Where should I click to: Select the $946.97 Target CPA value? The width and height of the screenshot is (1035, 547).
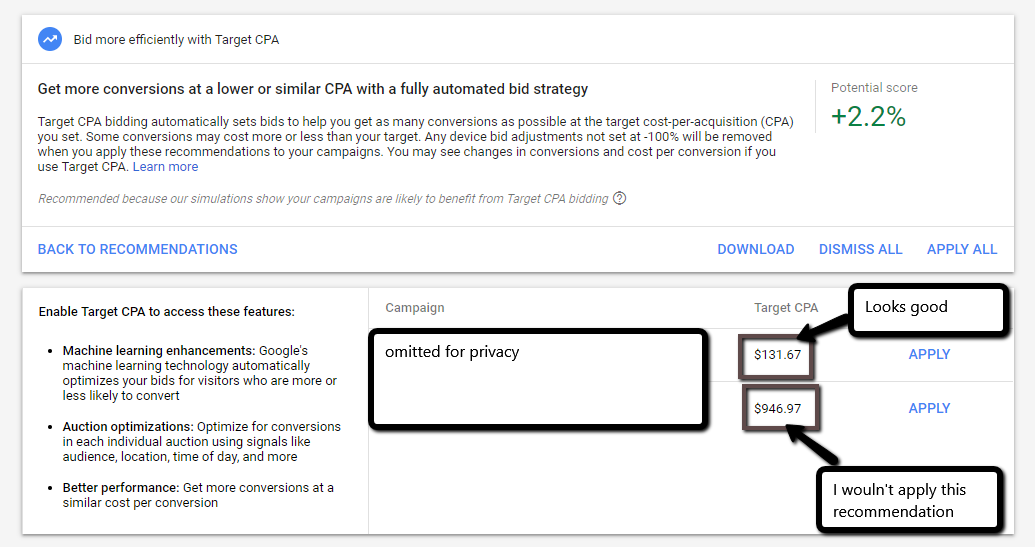(x=778, y=408)
